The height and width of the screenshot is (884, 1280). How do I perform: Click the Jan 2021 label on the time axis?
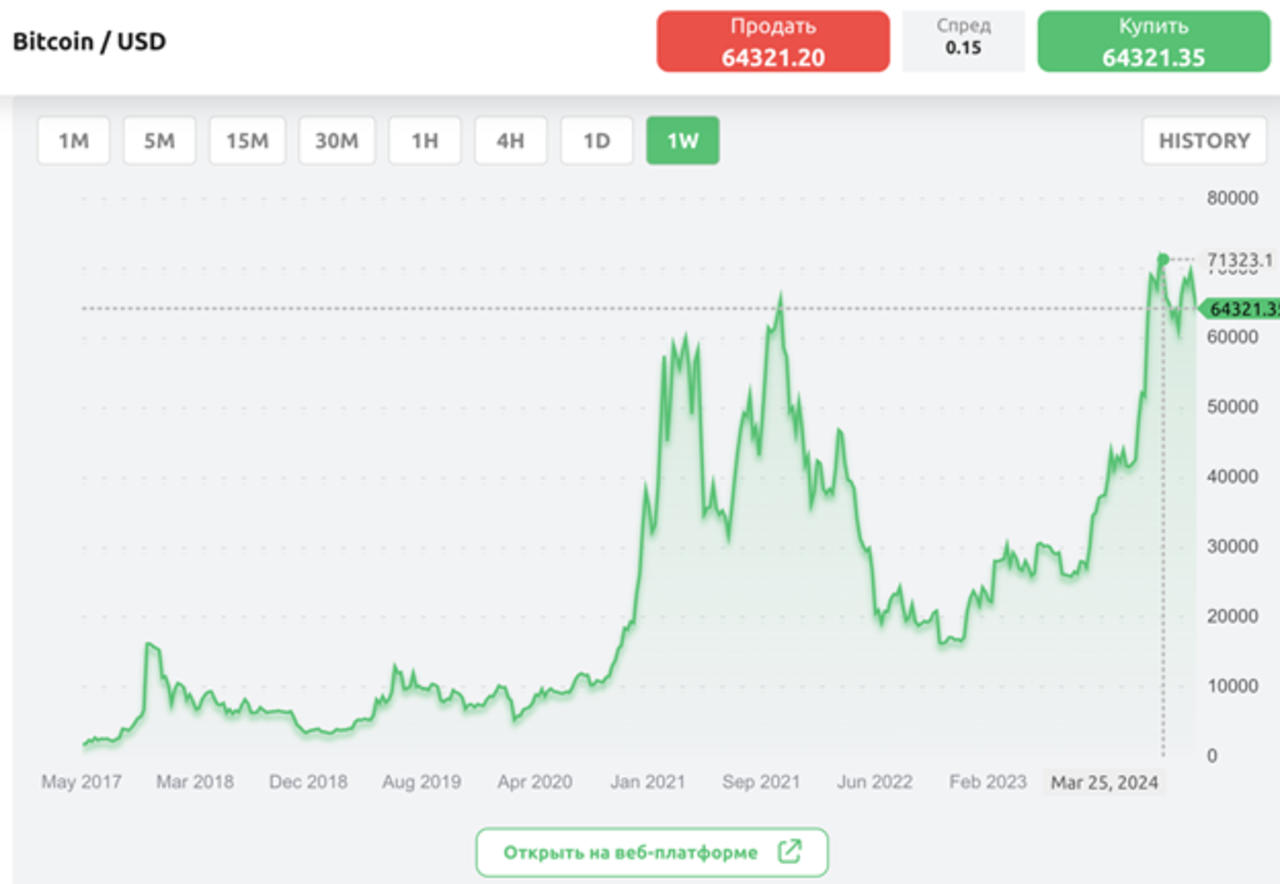tap(647, 782)
